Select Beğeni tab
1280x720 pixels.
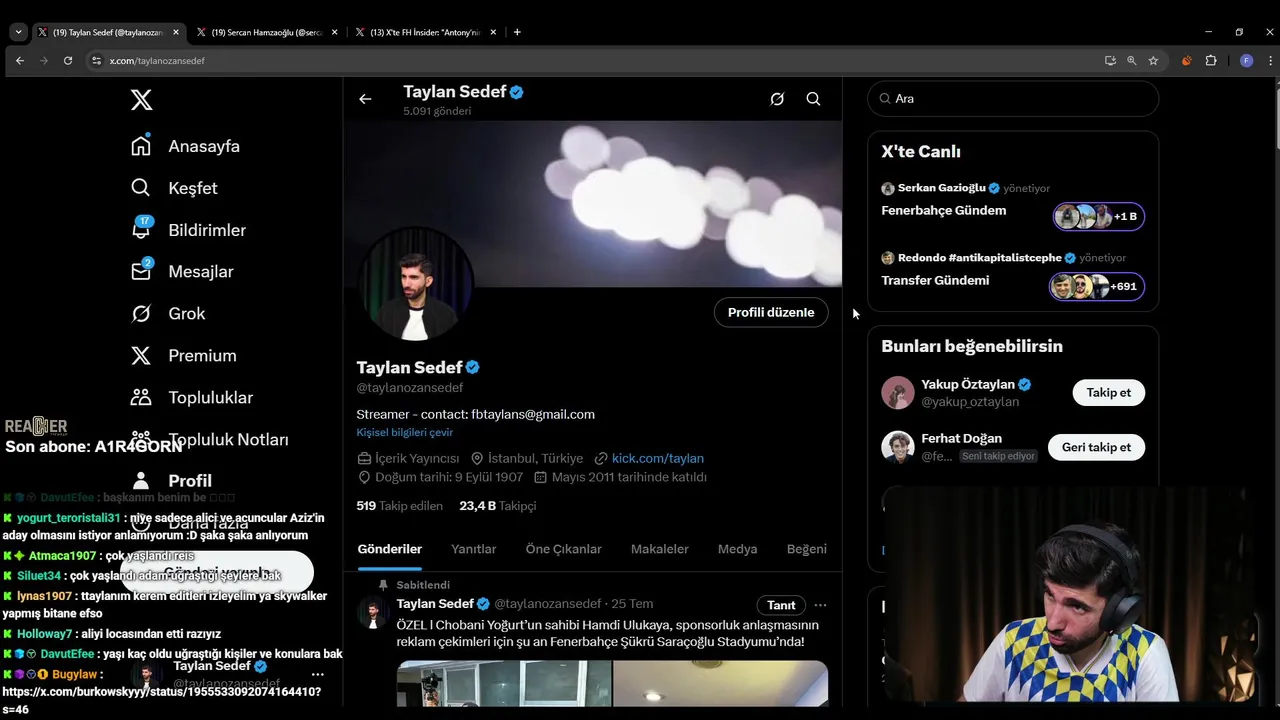807,549
